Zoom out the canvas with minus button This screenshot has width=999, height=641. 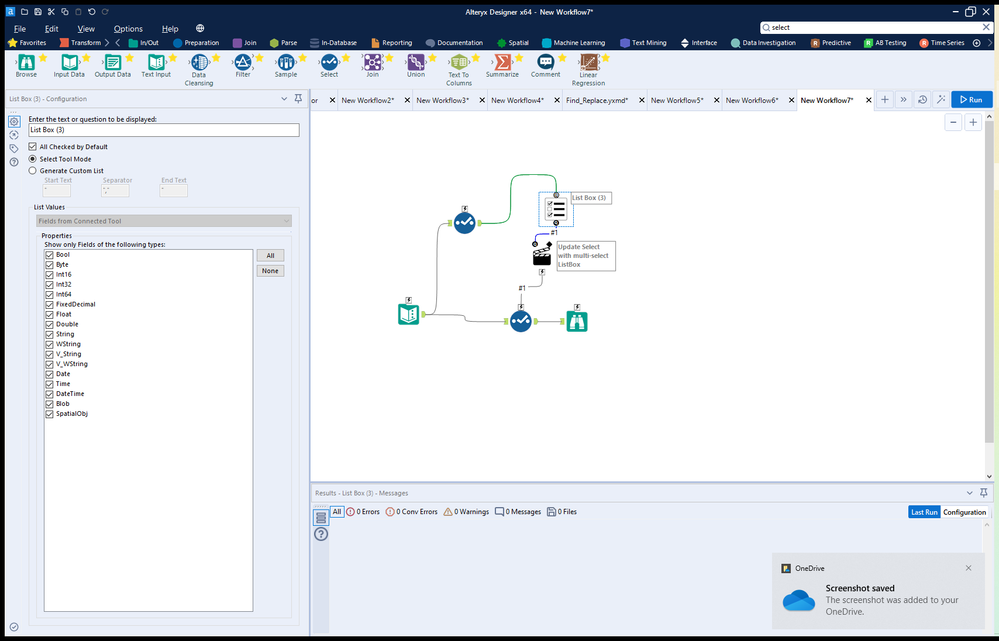pyautogui.click(x=953, y=123)
